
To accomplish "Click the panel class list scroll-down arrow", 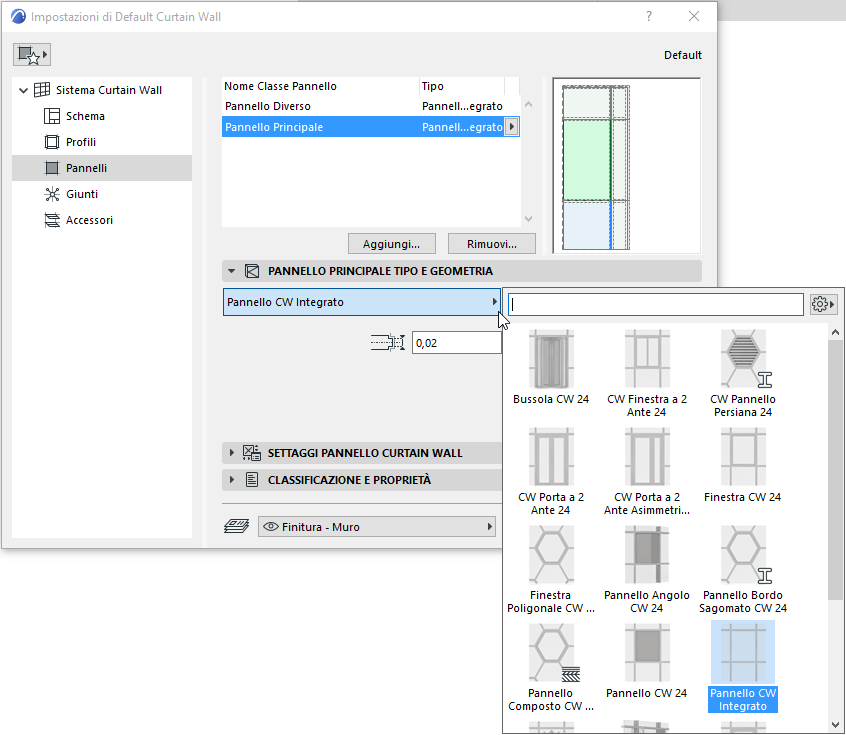I will [x=529, y=219].
